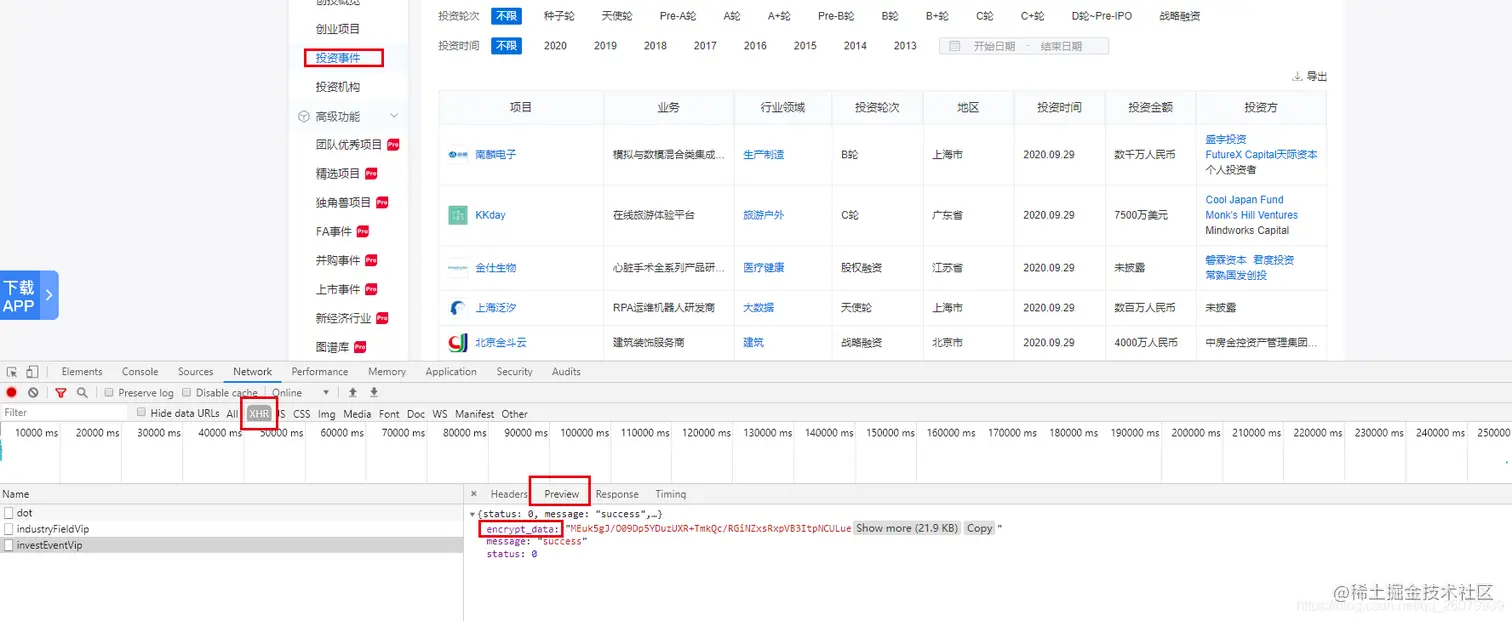Open the network filter funnel icon
Image resolution: width=1512 pixels, height=621 pixels.
[x=60, y=392]
